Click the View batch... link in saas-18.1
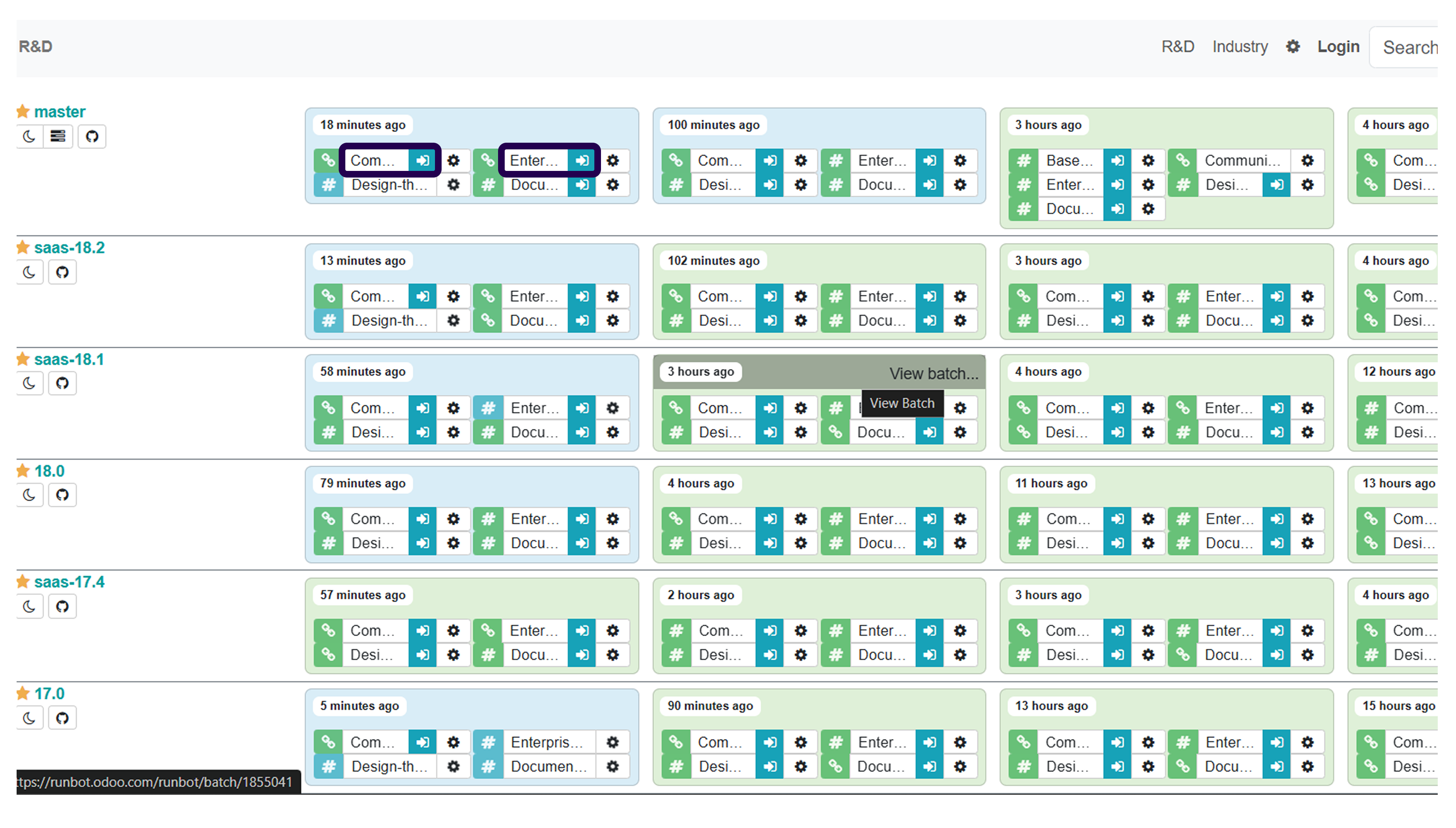 (x=934, y=374)
